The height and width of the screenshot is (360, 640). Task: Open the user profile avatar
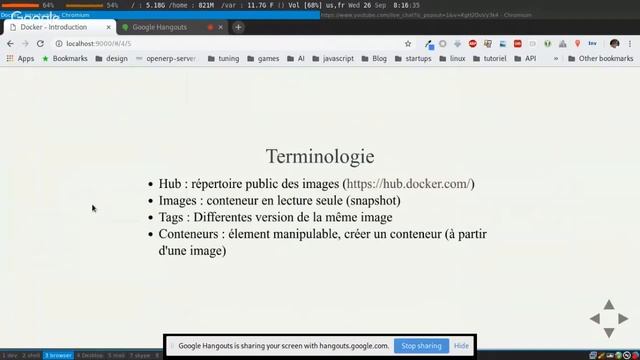click(x=614, y=44)
